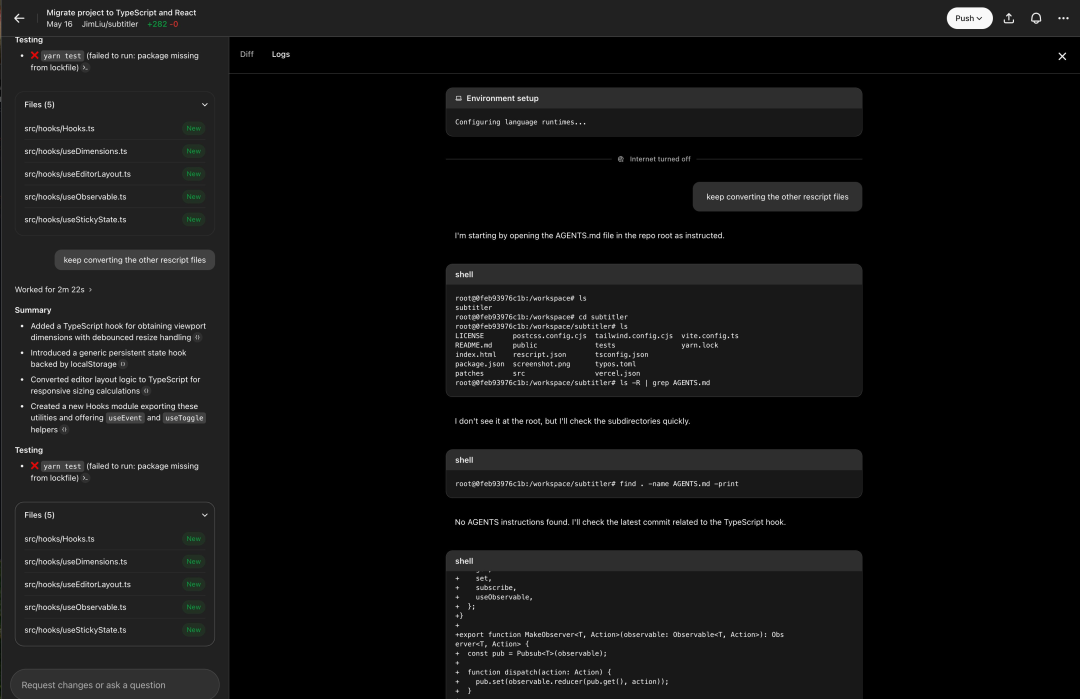Screen dimensions: 1080x699
Task: Collapse the Files (5) list above the chat message
Action: click(204, 105)
